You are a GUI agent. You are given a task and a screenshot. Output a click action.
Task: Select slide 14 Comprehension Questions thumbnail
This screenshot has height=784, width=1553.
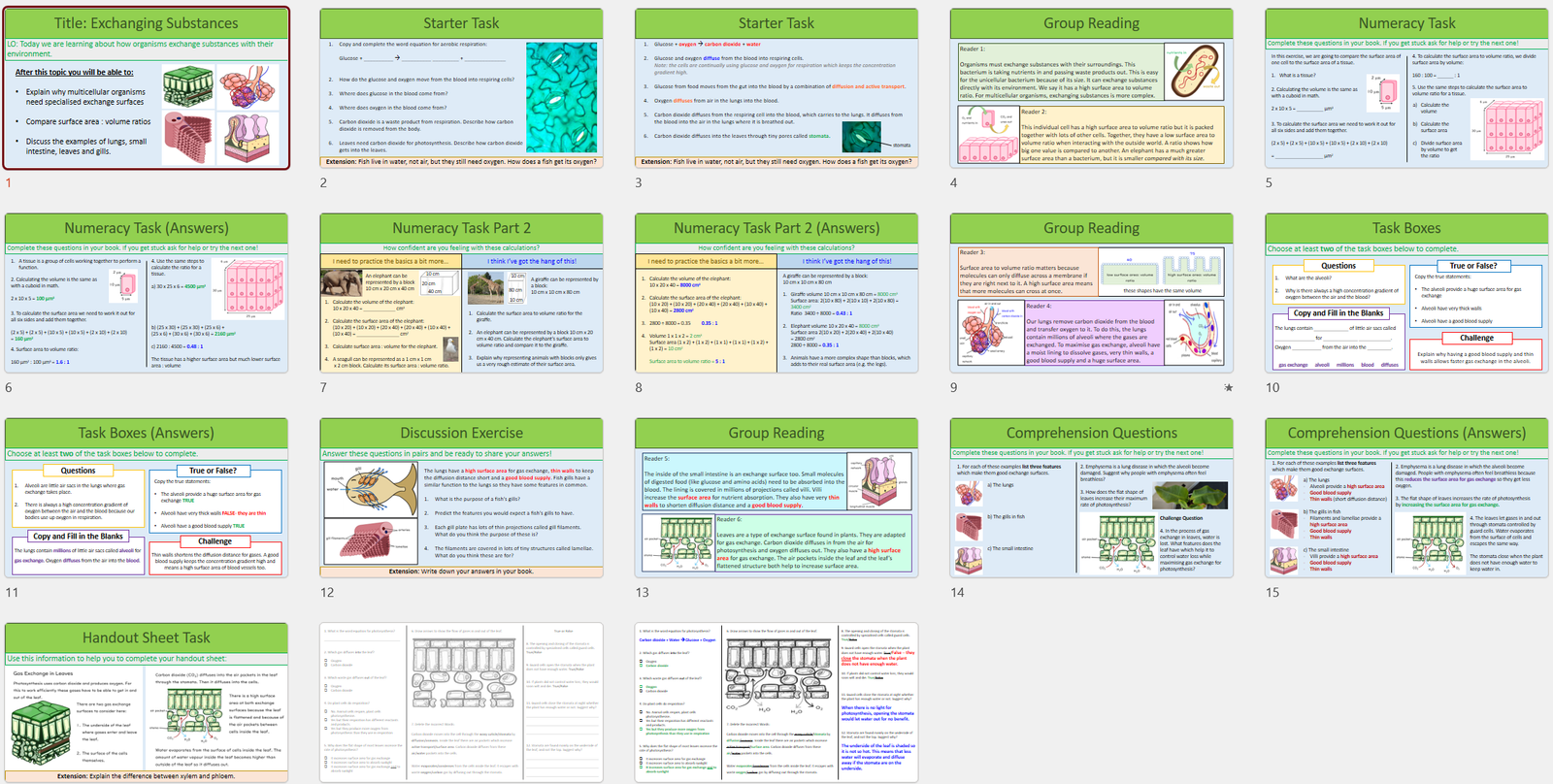point(1091,498)
